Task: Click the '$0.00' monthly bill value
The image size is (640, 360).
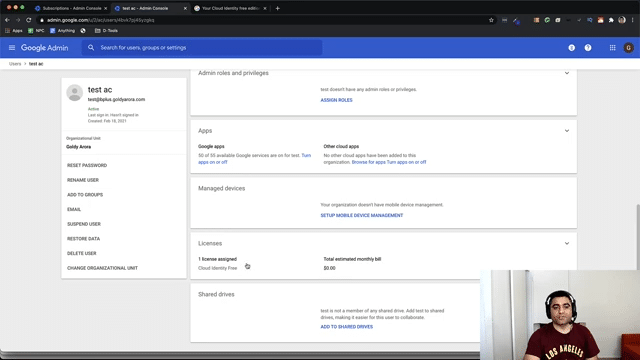Action: pyautogui.click(x=329, y=268)
